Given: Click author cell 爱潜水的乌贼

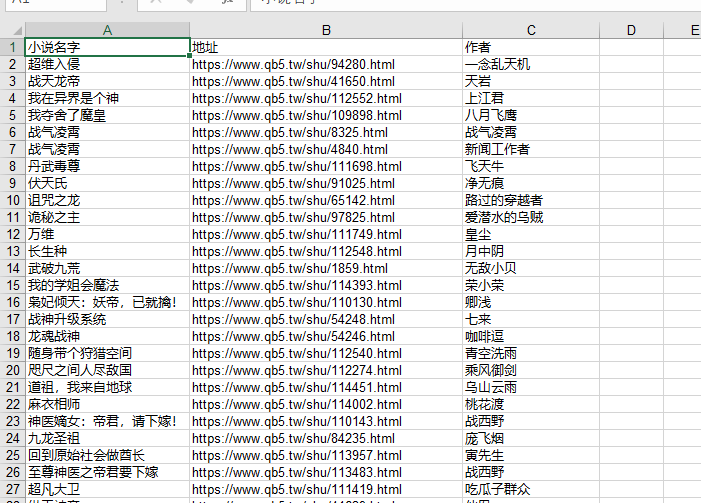Looking at the screenshot, I should [x=531, y=217].
